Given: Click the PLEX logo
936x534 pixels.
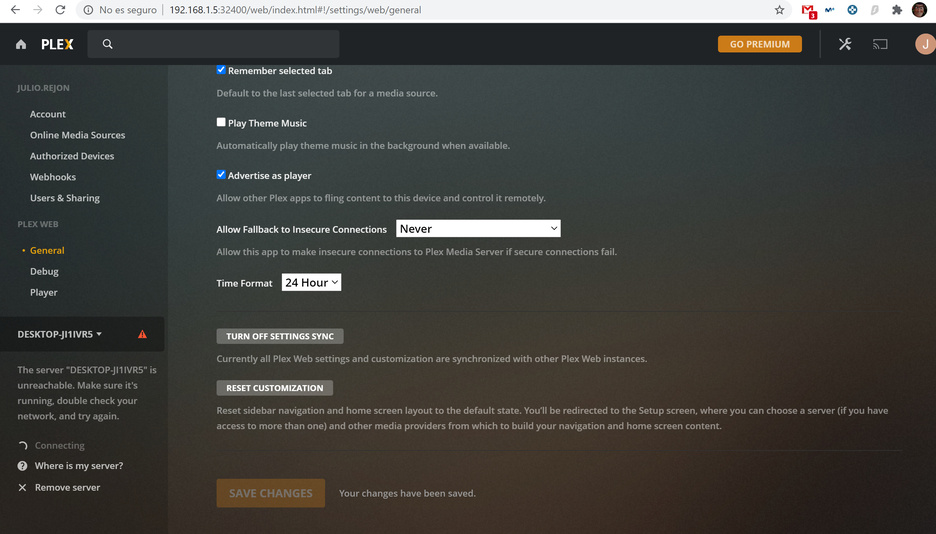Looking at the screenshot, I should coord(57,44).
